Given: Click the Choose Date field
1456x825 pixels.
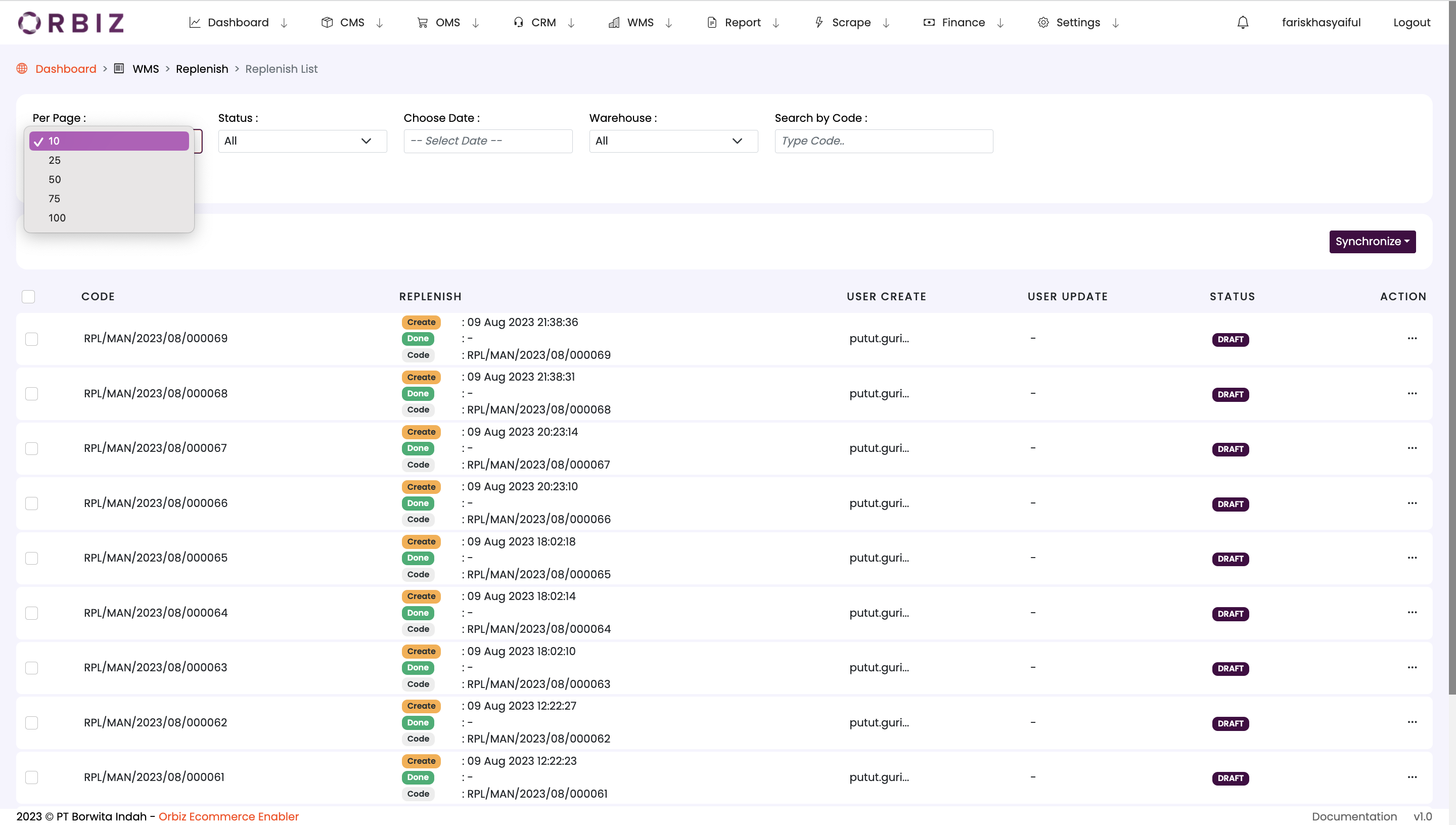Looking at the screenshot, I should click(488, 141).
